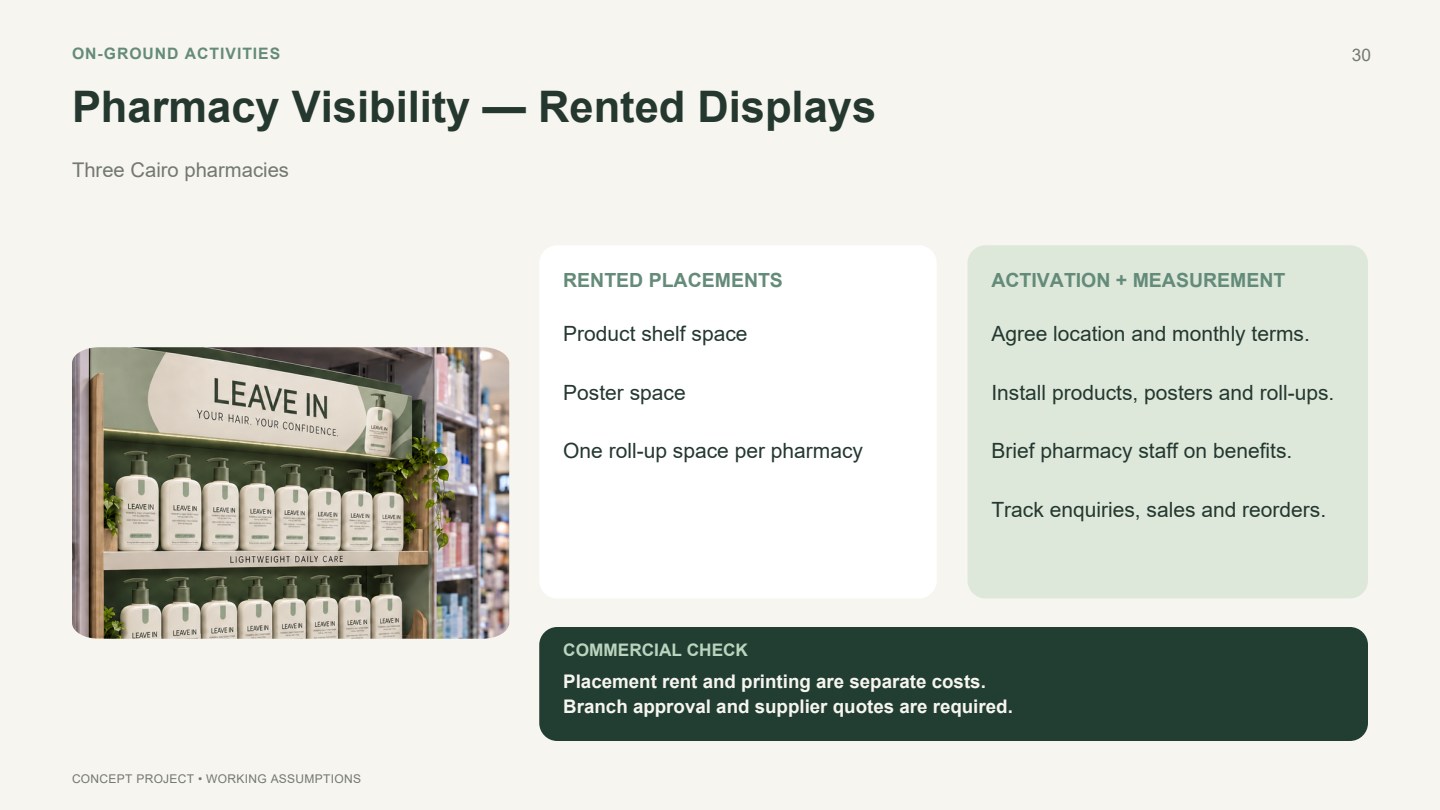Select "Track enquiries, sales and reorders."

[1158, 510]
